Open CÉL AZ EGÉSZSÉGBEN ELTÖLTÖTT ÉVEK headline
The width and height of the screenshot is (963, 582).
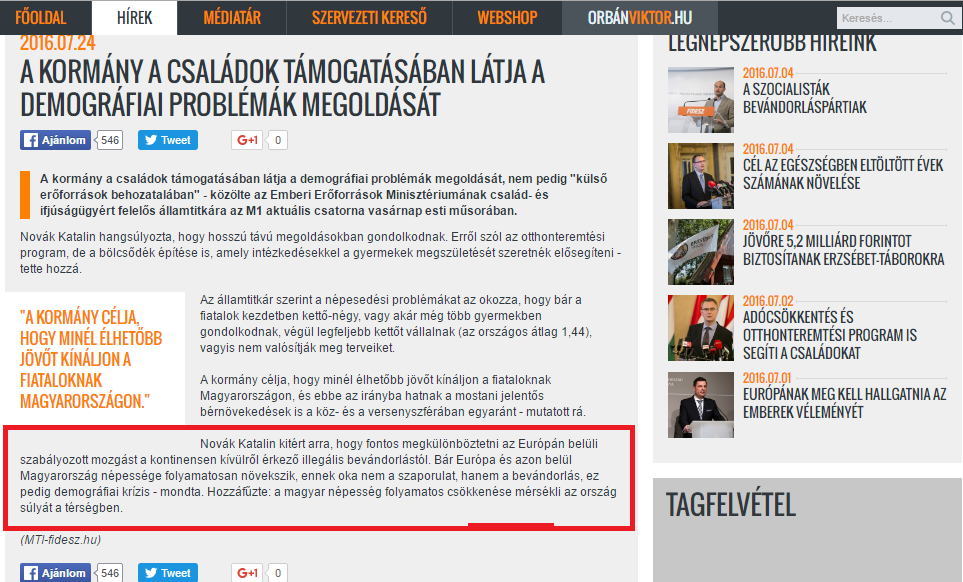[x=843, y=174]
